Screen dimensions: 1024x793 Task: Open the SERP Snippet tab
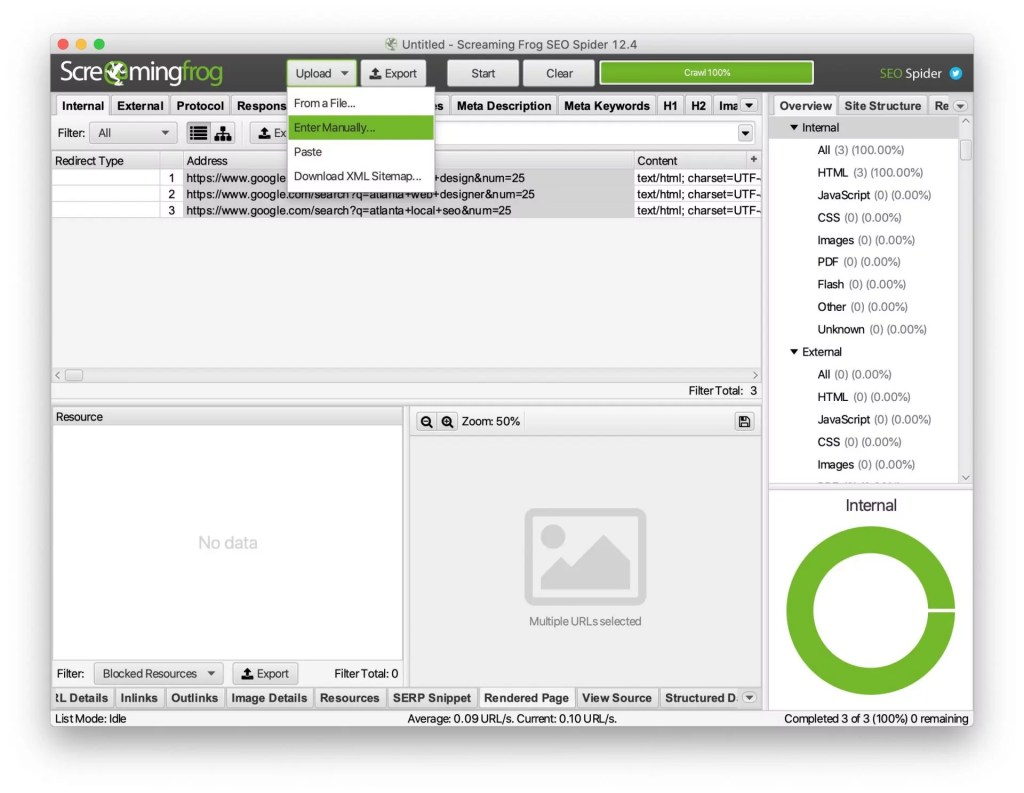[x=432, y=698]
